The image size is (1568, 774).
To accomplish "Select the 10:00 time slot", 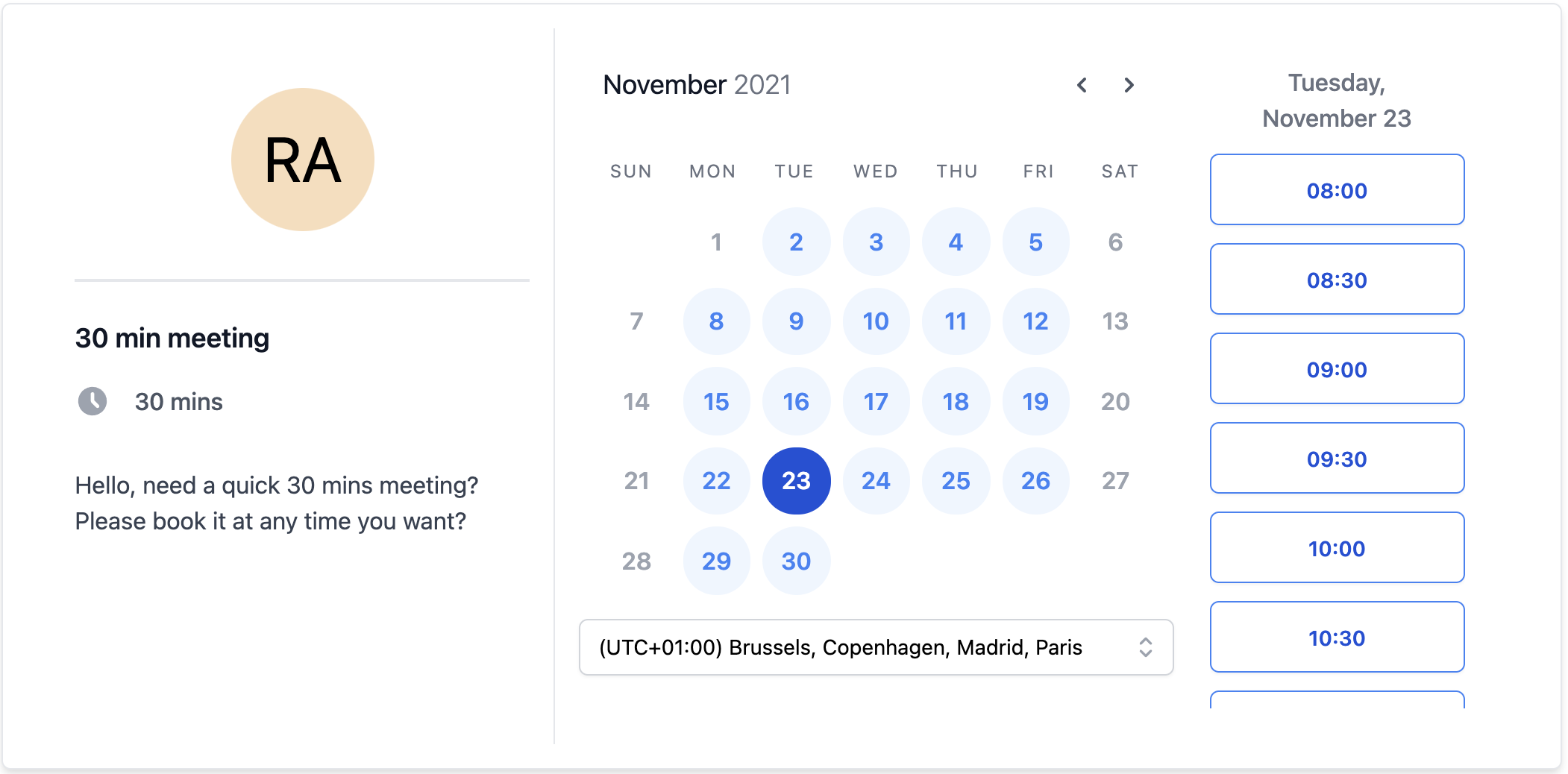I will coord(1337,548).
